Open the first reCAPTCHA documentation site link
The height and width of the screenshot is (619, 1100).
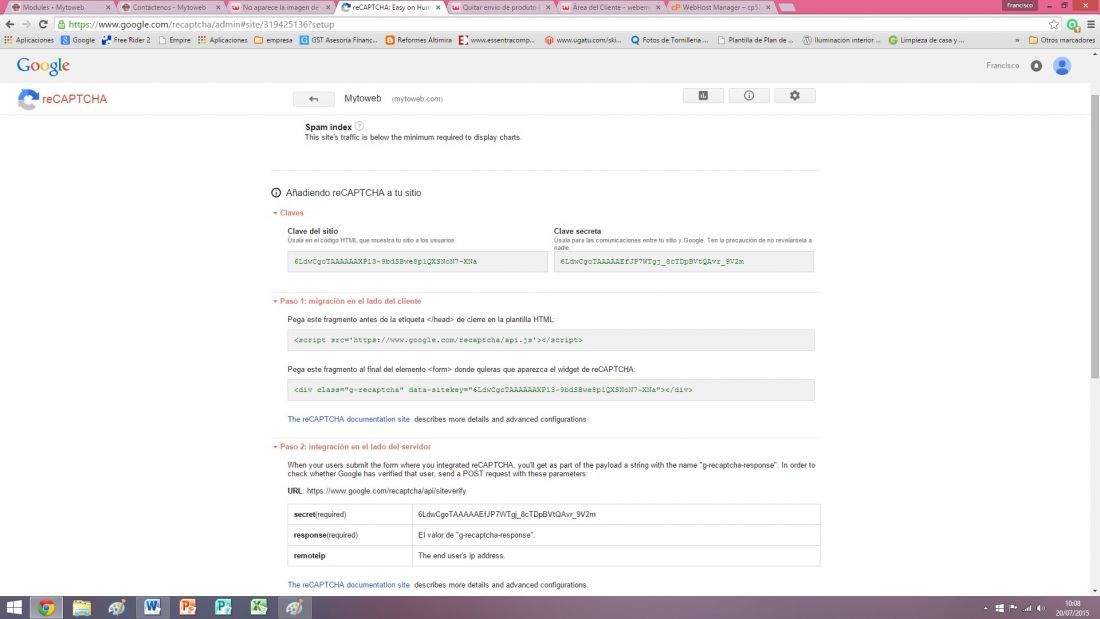(348, 419)
